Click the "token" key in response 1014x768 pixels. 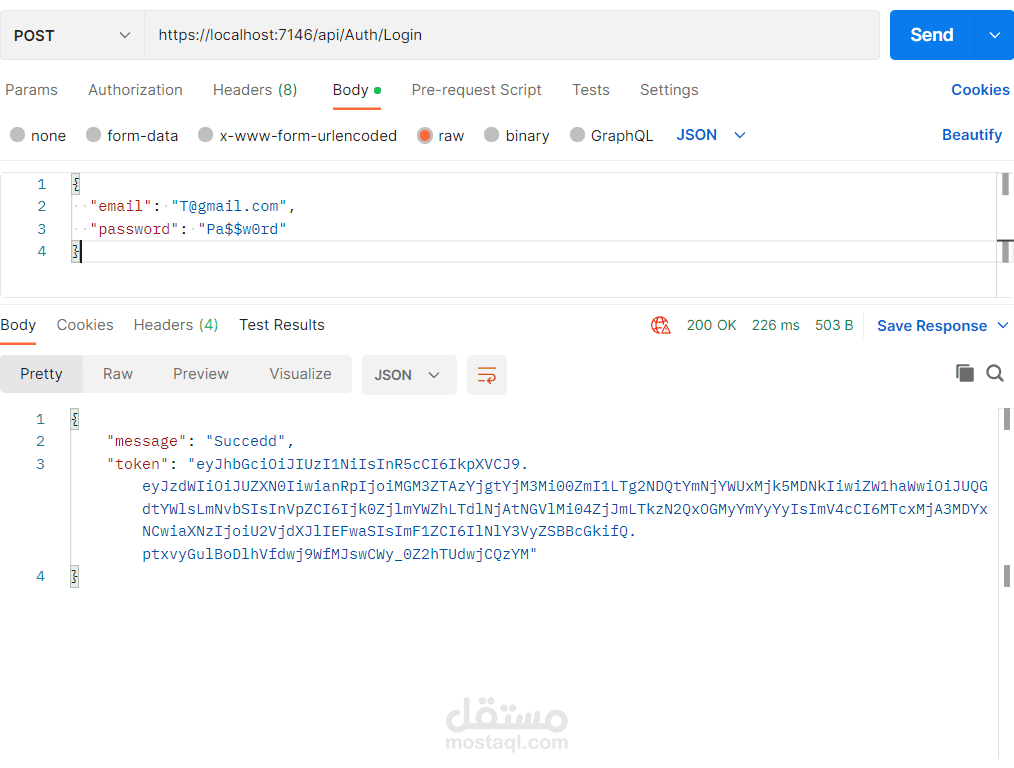tap(137, 464)
